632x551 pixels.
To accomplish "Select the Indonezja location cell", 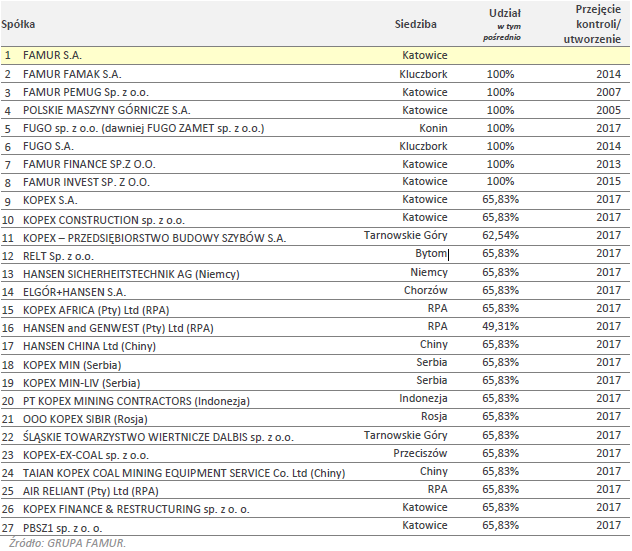I will click(423, 398).
